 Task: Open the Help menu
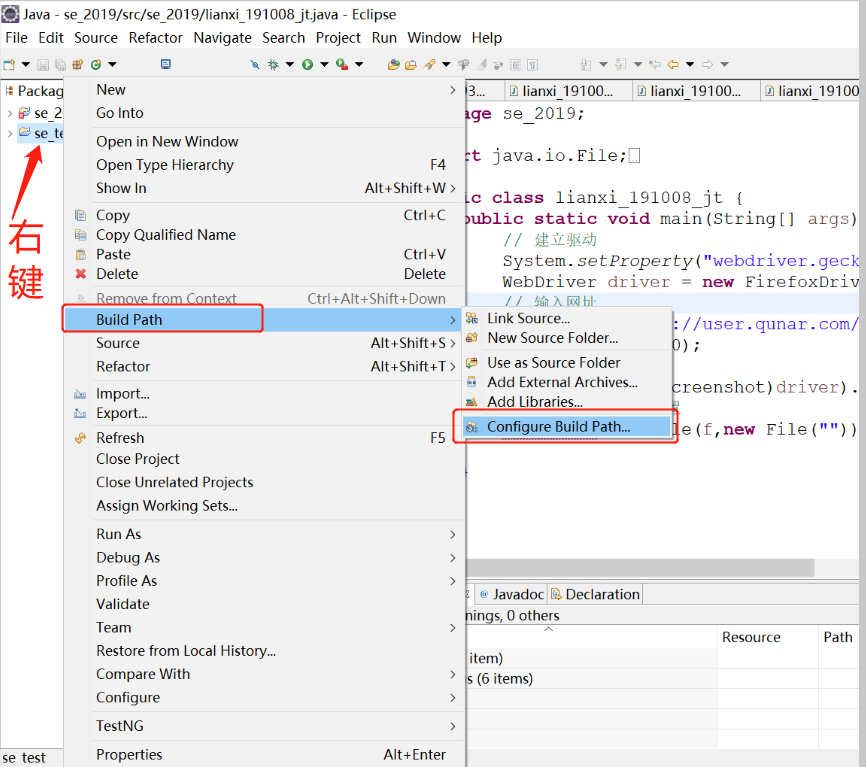click(487, 38)
